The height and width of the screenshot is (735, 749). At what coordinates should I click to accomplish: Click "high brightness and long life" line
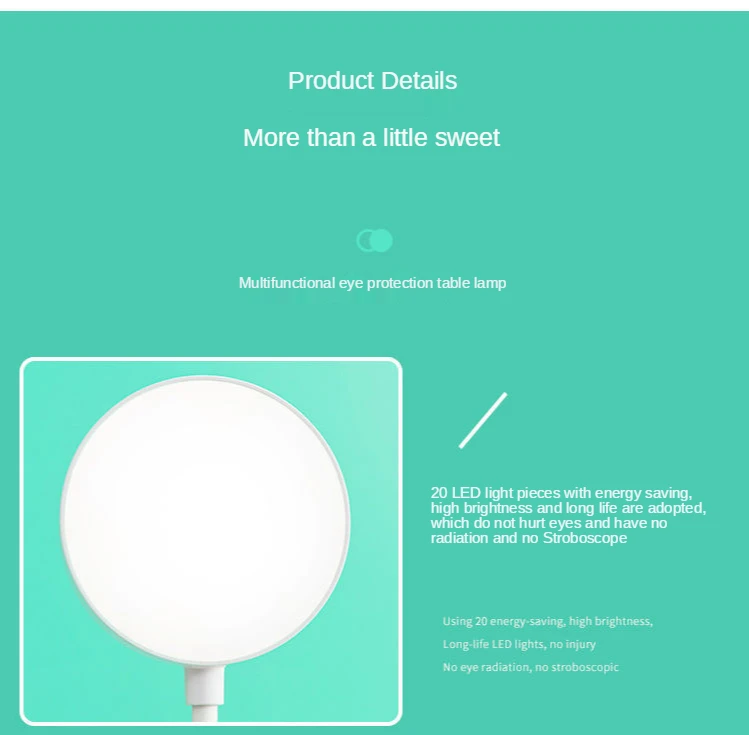pyautogui.click(x=568, y=508)
